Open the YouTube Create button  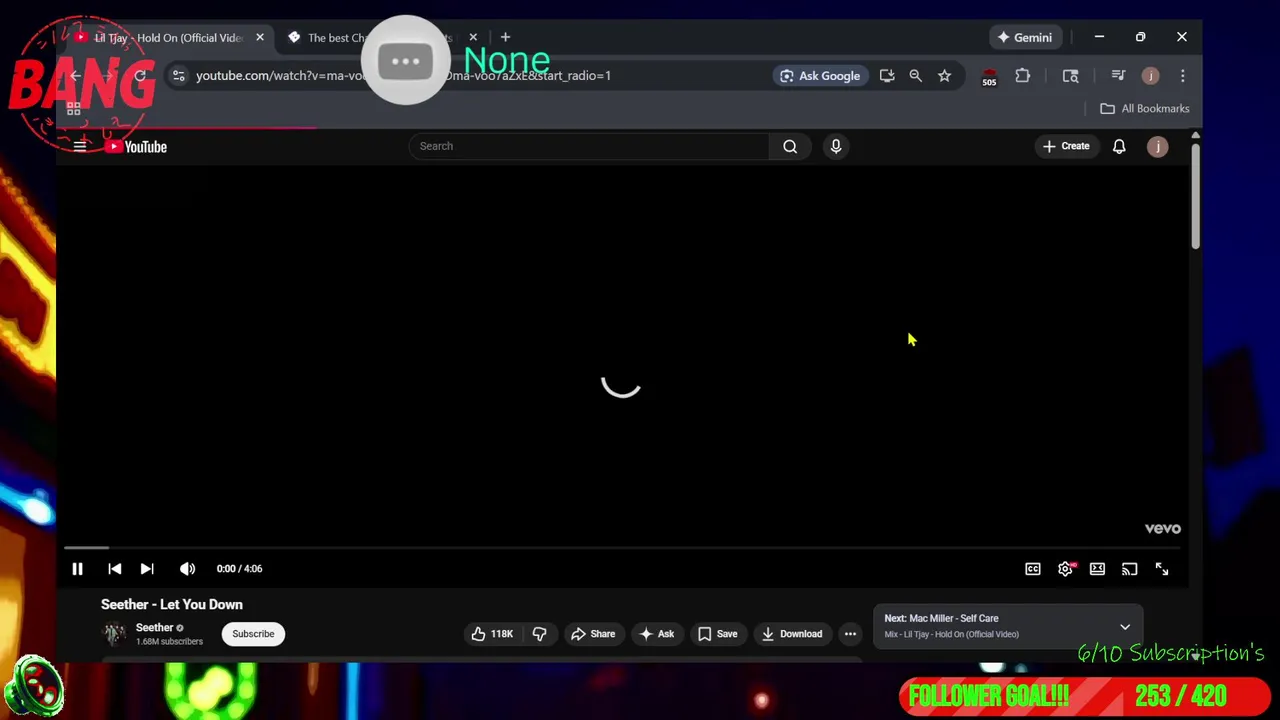pyautogui.click(x=1066, y=146)
